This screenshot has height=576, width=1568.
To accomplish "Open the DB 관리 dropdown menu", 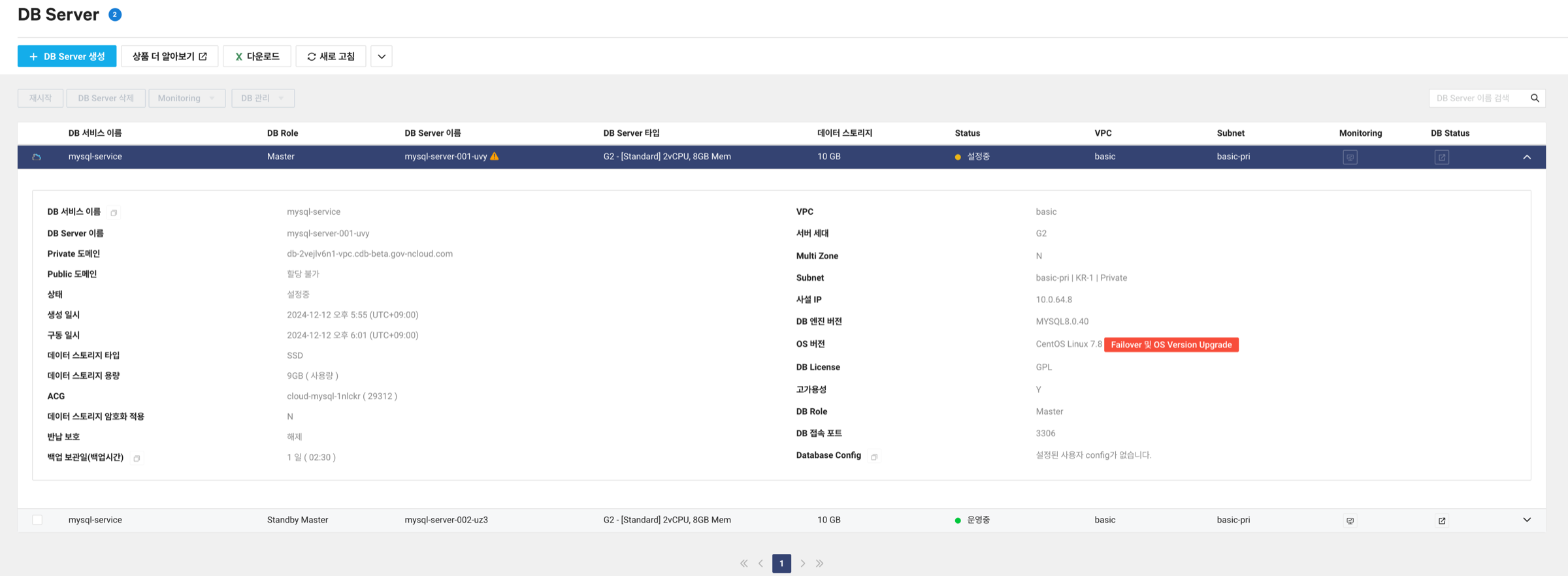I will pos(263,98).
